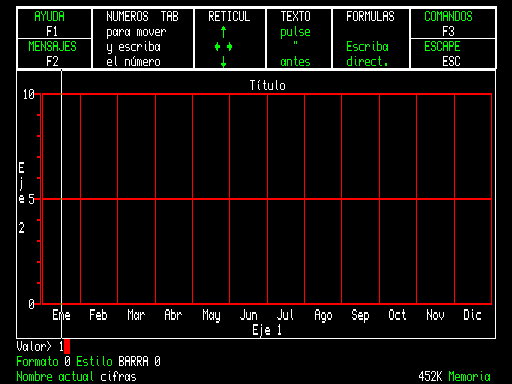Click the Feb month label
The width and height of the screenshot is (512, 384).
(98, 315)
